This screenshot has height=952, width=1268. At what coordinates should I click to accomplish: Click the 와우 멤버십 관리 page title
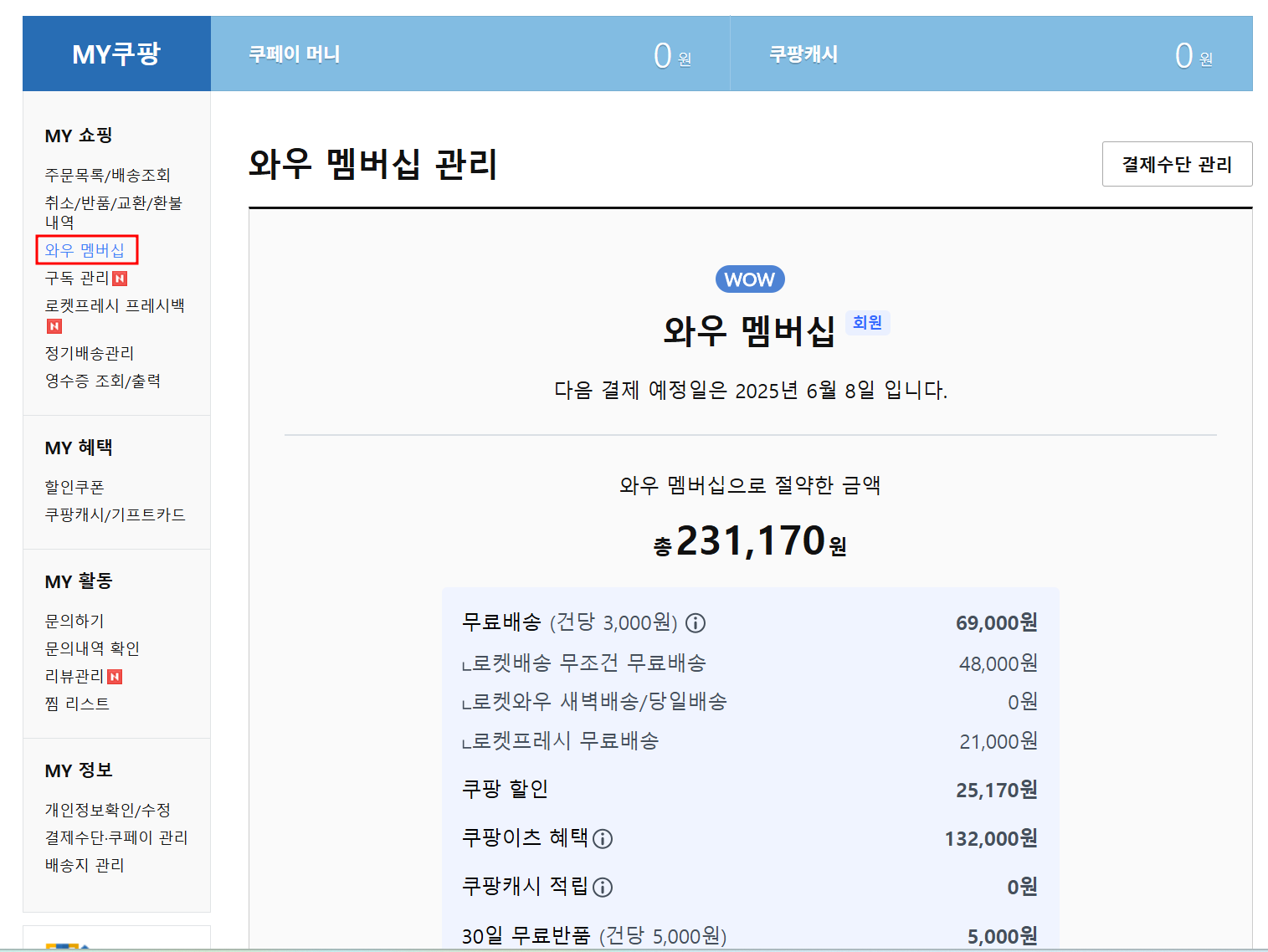point(373,164)
